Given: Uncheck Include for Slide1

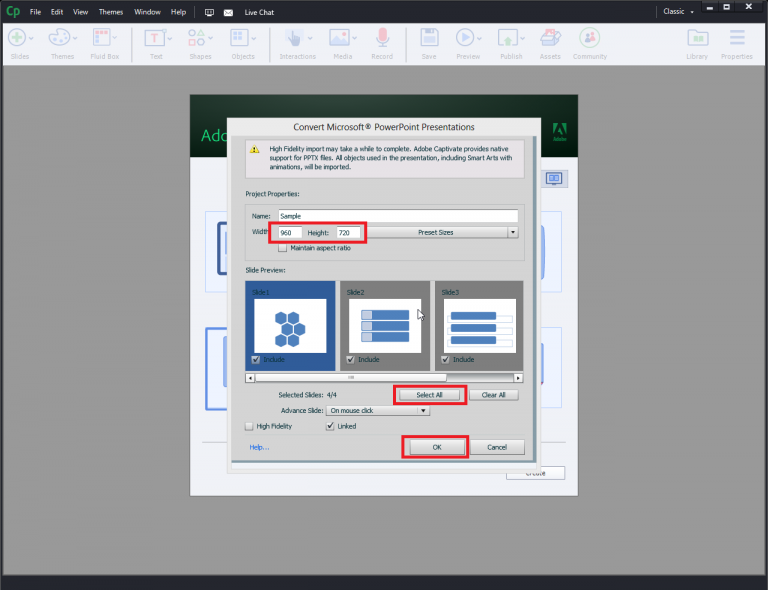Looking at the screenshot, I should (256, 360).
